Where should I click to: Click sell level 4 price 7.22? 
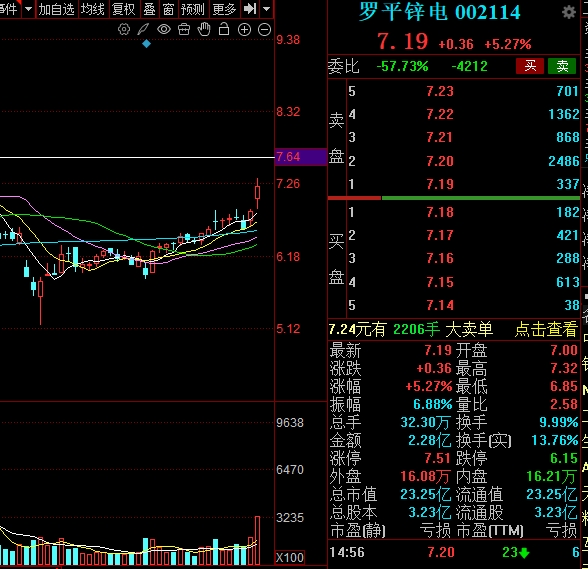(x=440, y=114)
